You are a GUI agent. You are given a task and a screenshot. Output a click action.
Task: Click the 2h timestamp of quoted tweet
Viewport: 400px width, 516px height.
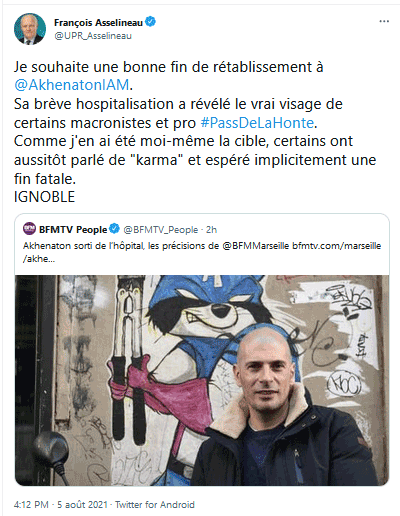click(211, 230)
